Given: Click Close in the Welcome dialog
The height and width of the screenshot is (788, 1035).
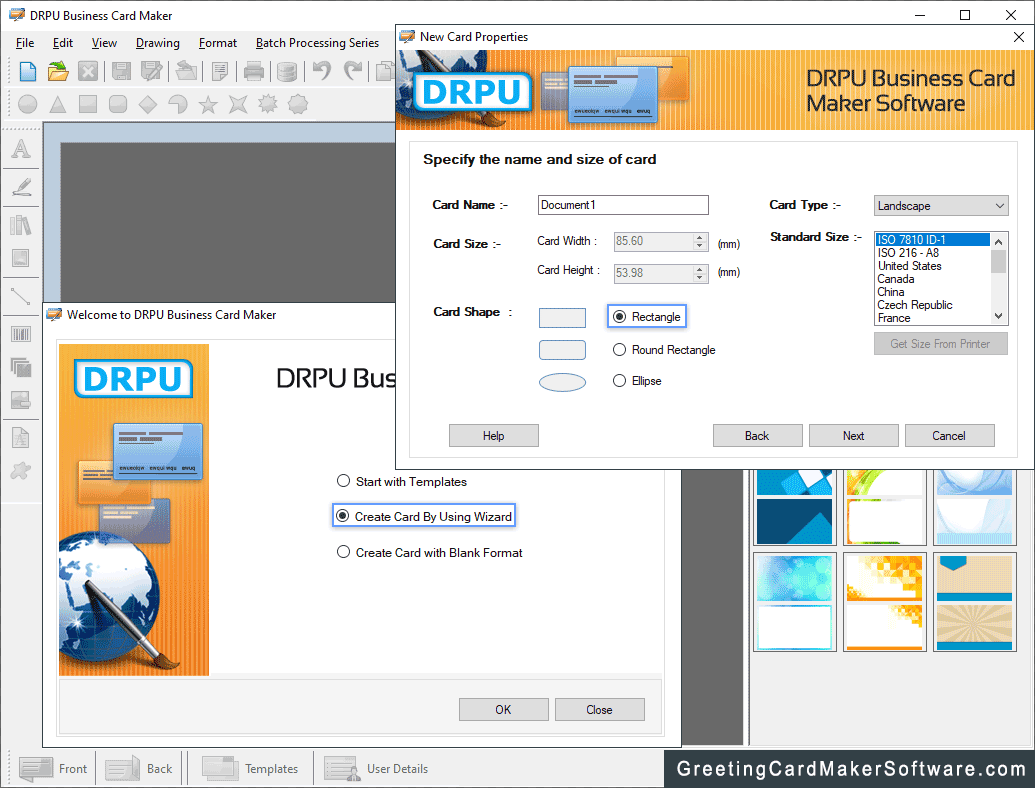Looking at the screenshot, I should (599, 709).
